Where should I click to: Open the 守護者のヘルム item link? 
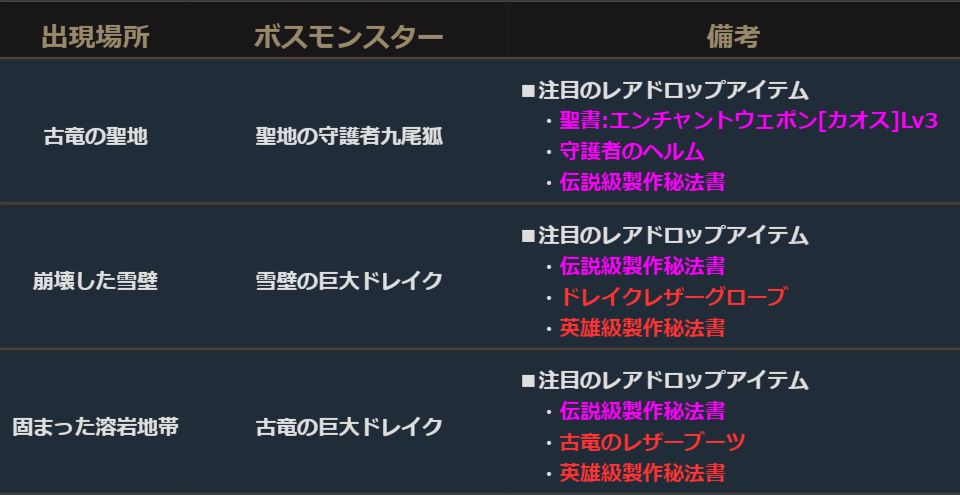(632, 152)
